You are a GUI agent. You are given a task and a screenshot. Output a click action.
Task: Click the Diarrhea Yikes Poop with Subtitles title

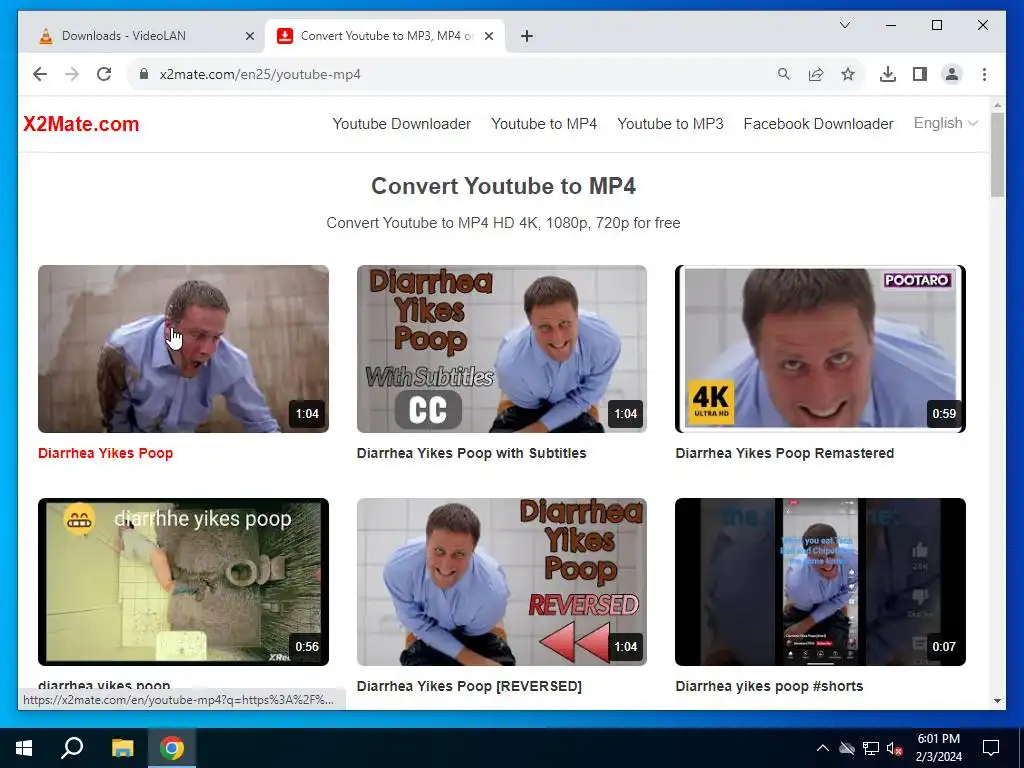point(472,453)
